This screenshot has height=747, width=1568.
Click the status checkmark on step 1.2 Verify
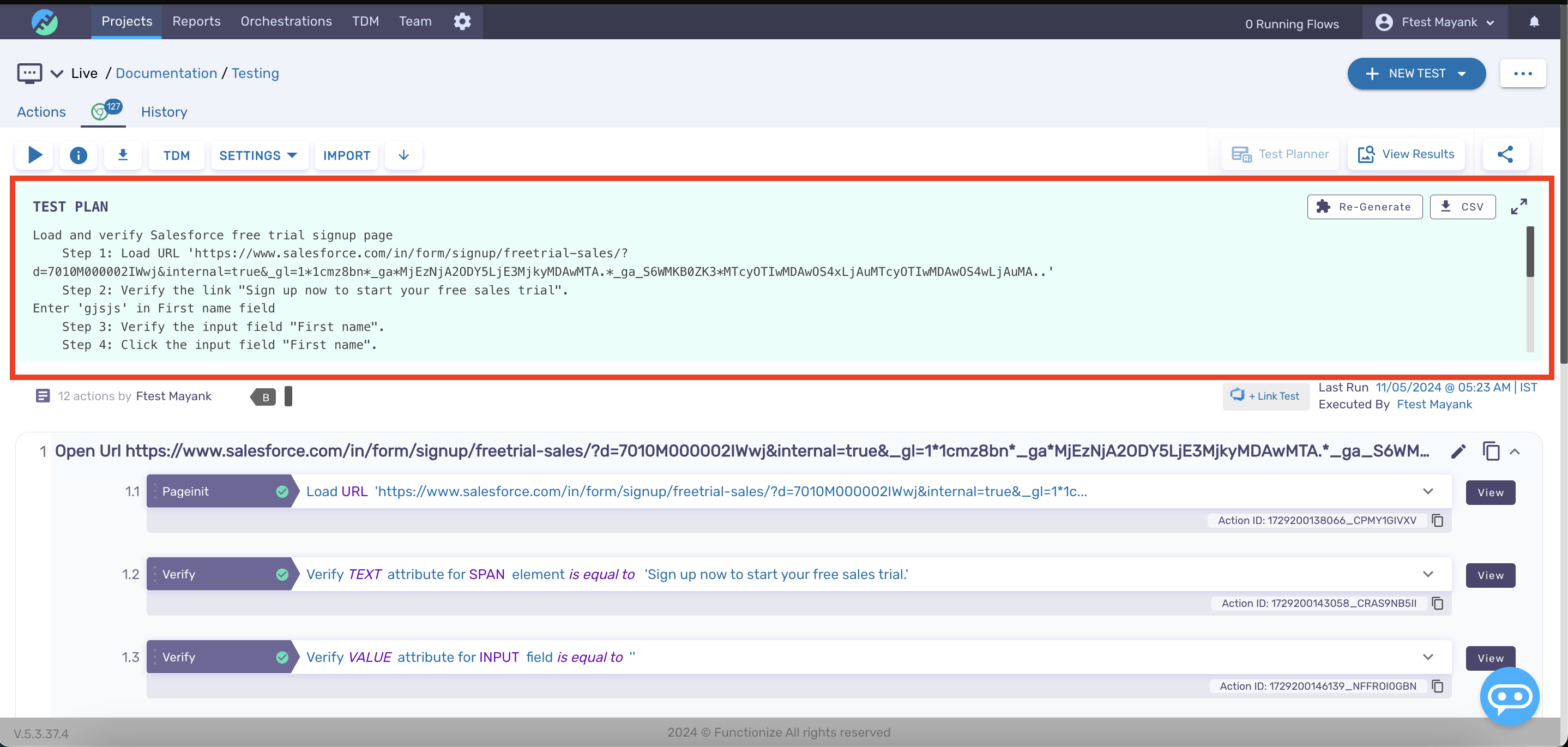(282, 574)
